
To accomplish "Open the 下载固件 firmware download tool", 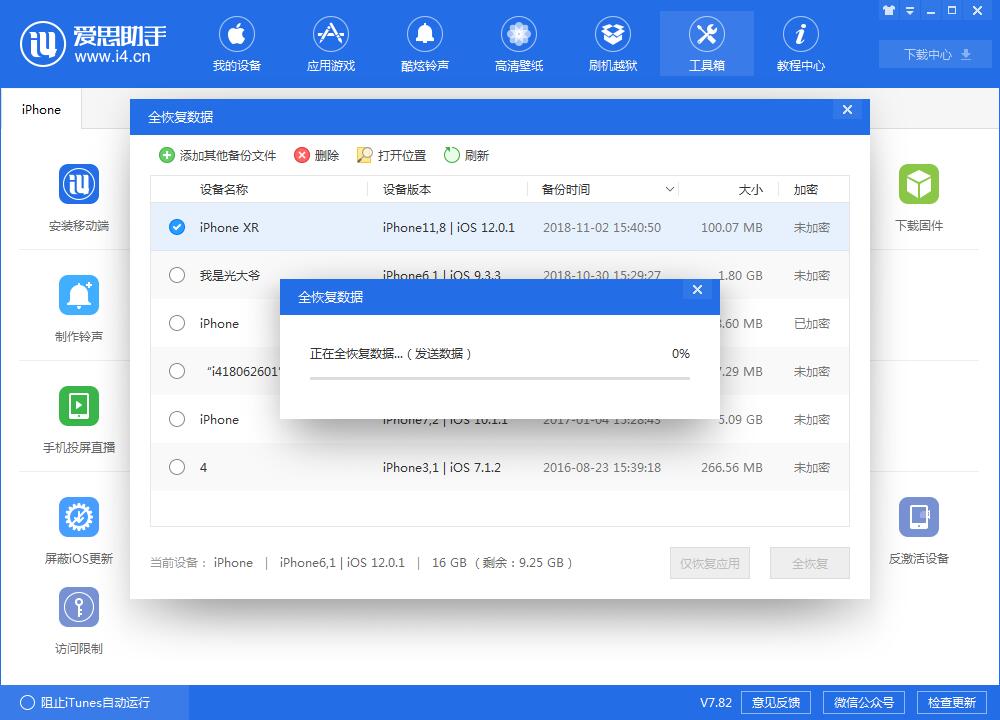I will coord(919,196).
